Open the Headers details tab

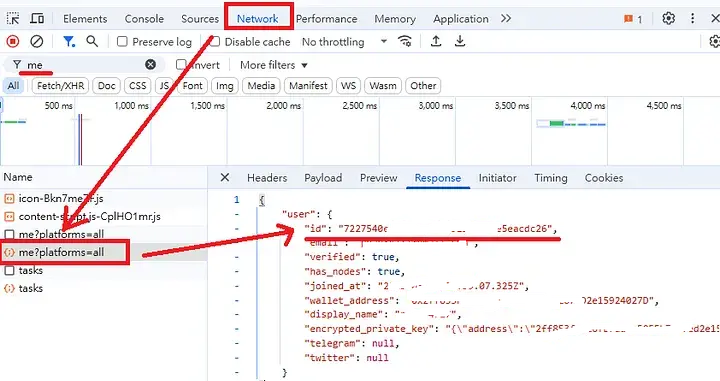coord(267,178)
